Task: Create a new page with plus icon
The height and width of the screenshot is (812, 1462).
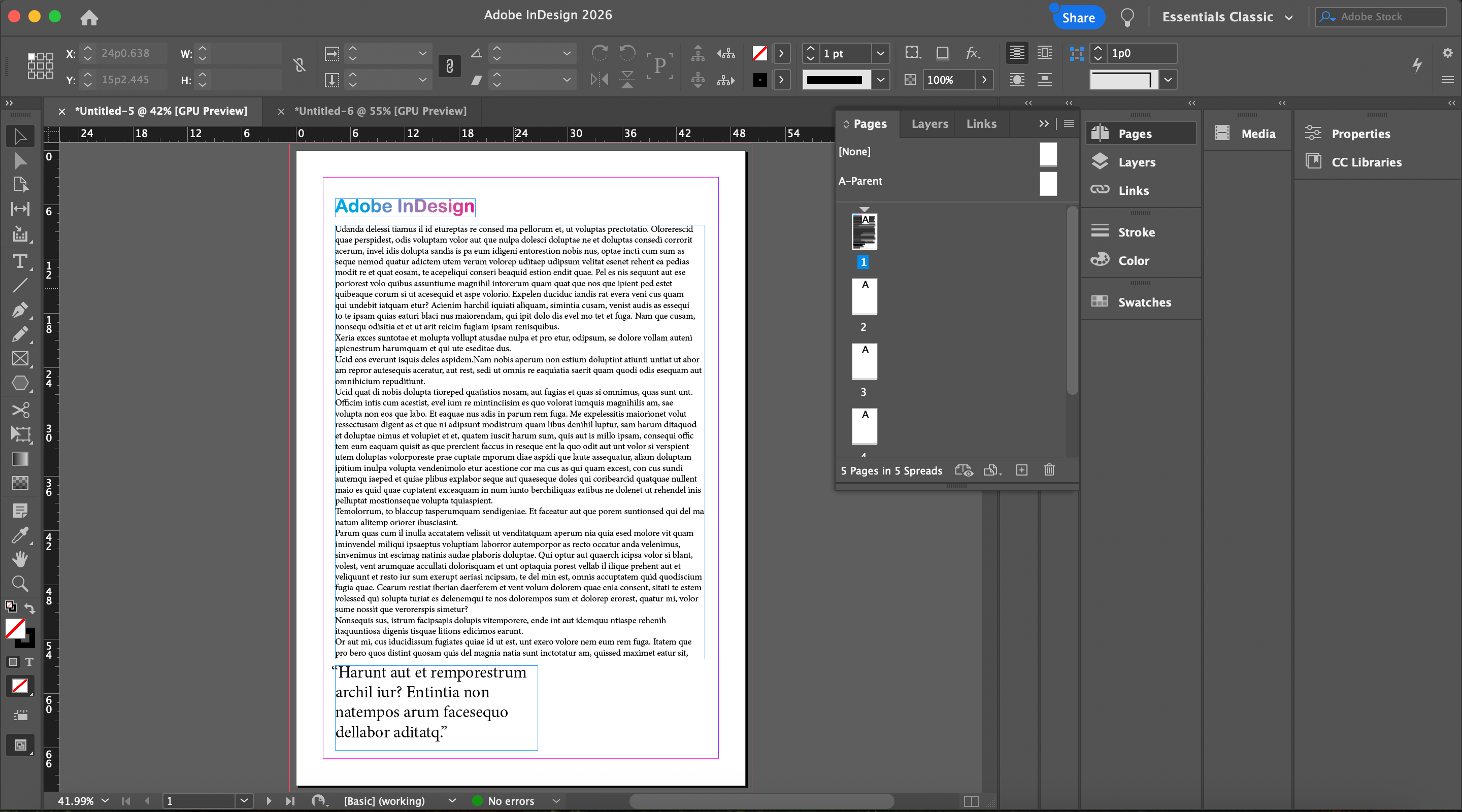Action: point(1021,470)
